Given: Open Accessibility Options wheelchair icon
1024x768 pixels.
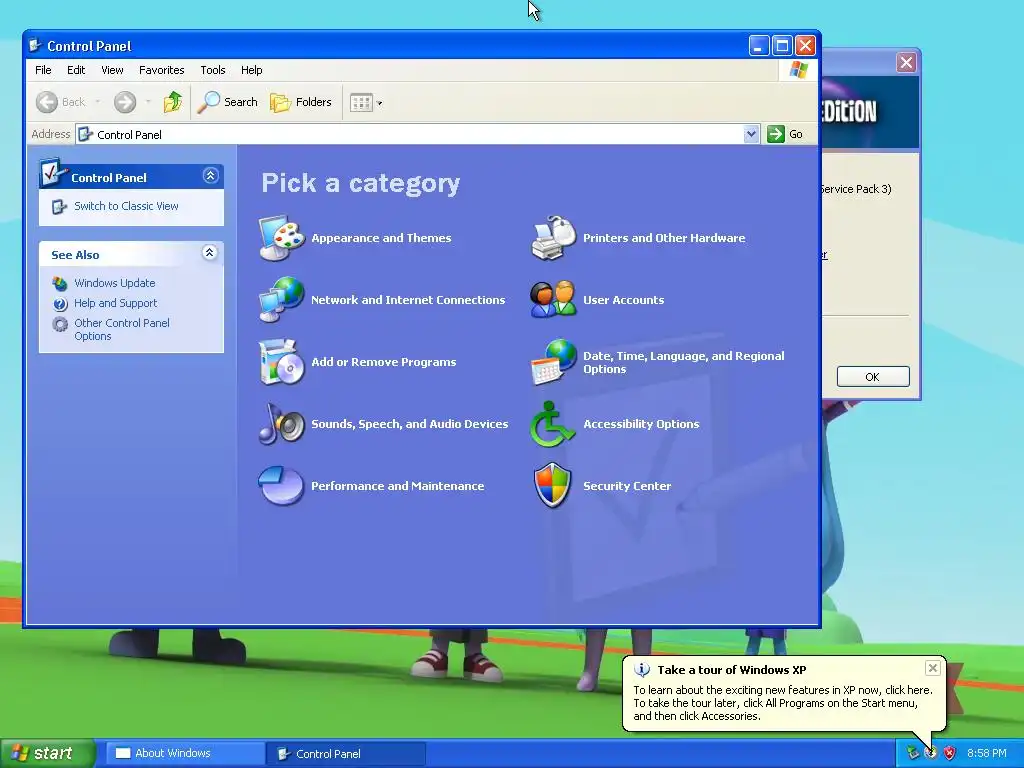Looking at the screenshot, I should pos(552,424).
